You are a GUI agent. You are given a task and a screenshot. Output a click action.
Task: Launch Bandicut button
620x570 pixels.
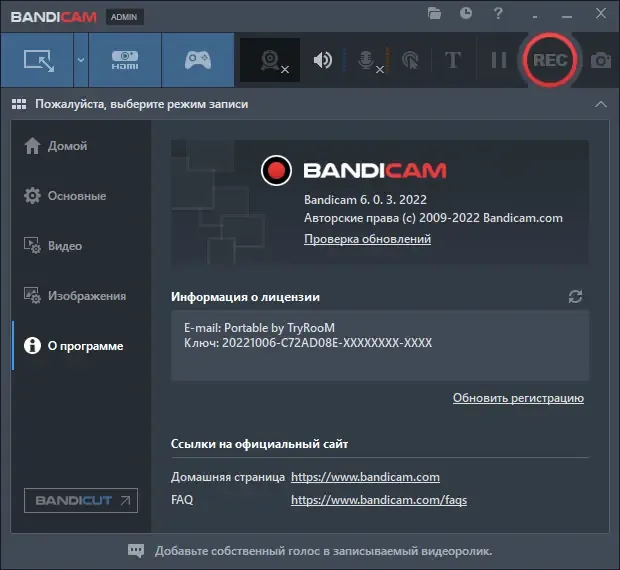pos(81,500)
